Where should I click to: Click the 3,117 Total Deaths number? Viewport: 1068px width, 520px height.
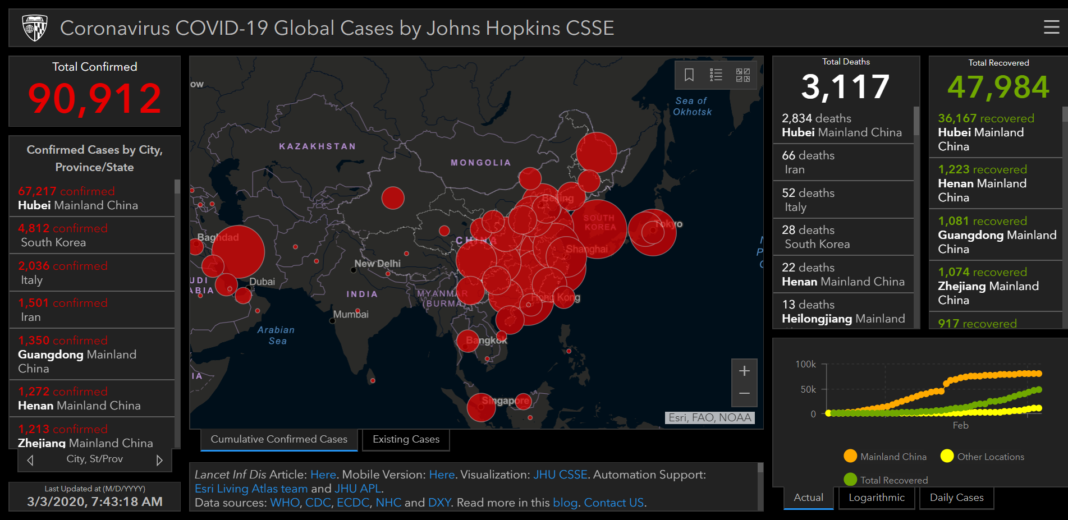click(845, 87)
